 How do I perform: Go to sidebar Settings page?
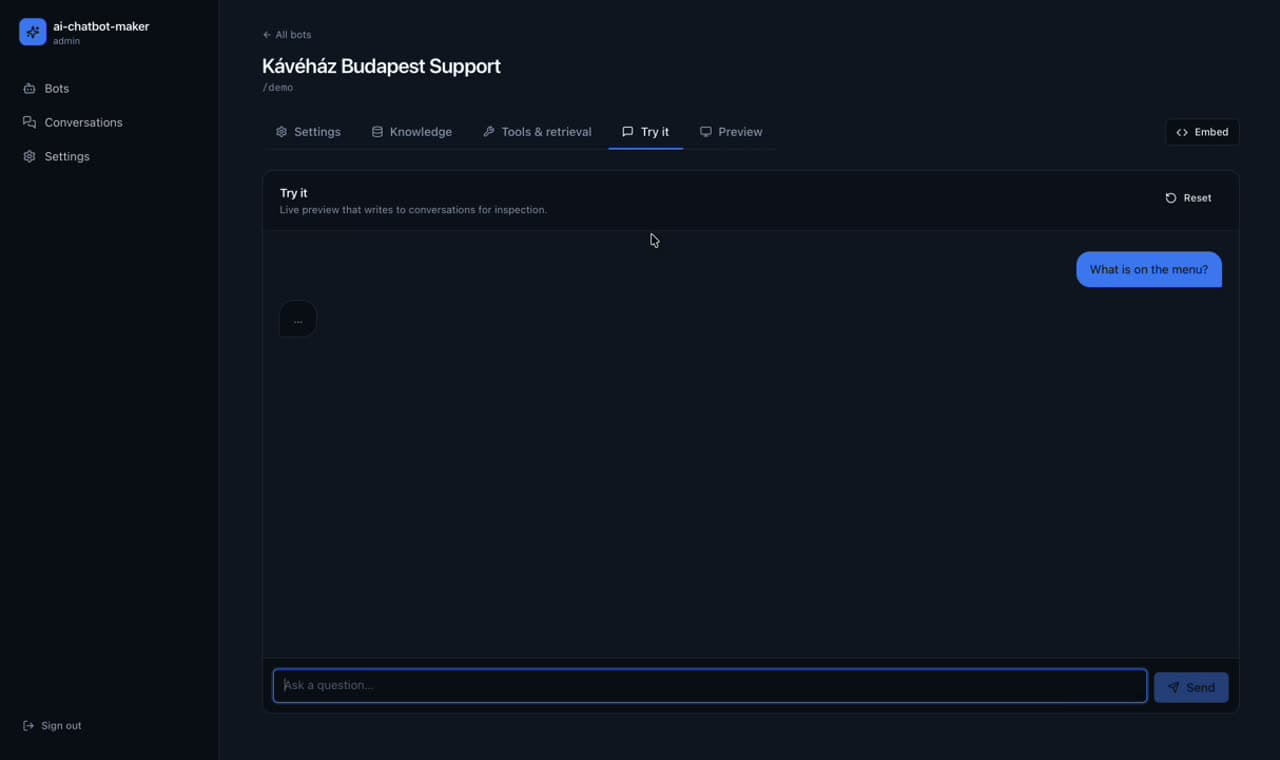coord(109,156)
